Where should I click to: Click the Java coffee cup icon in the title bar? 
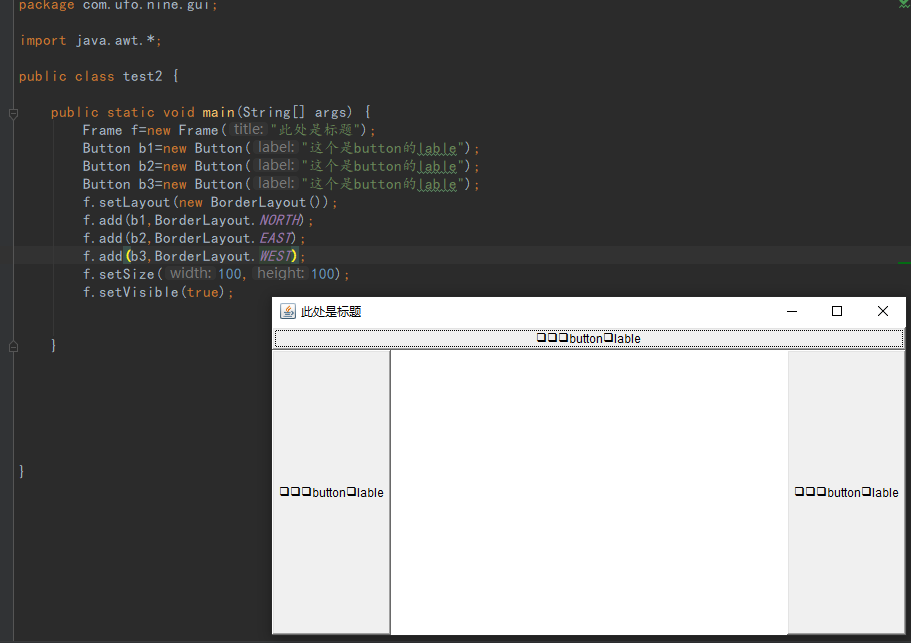(x=288, y=311)
